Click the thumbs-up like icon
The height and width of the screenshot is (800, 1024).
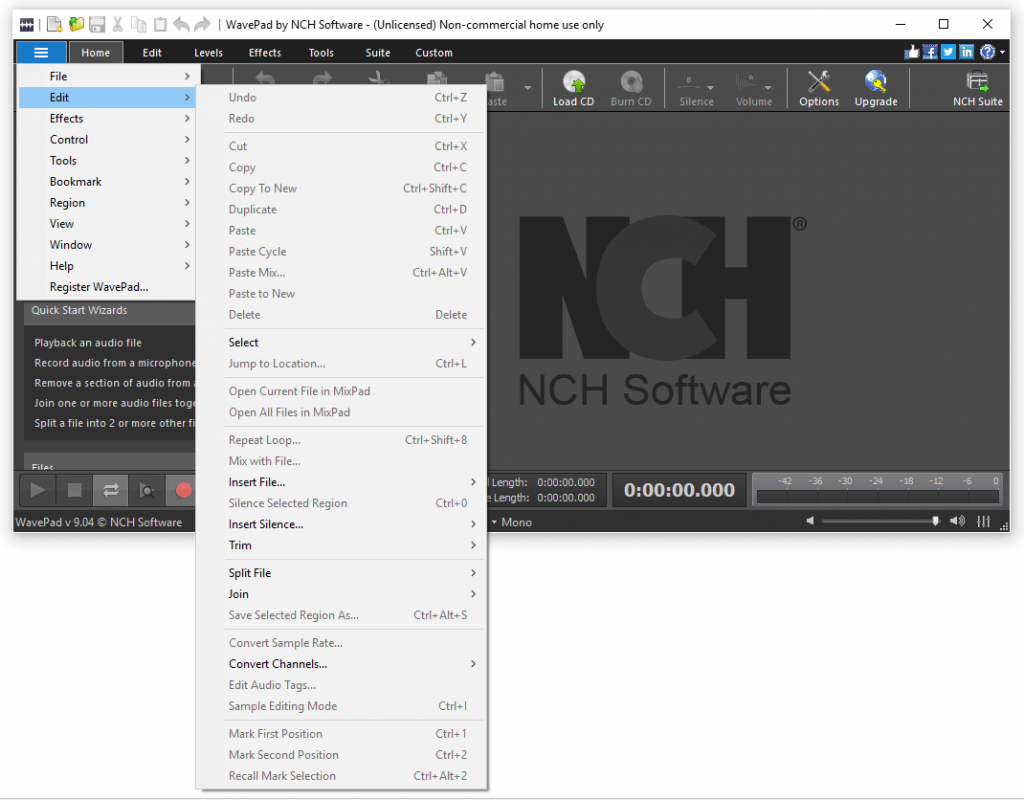click(912, 52)
